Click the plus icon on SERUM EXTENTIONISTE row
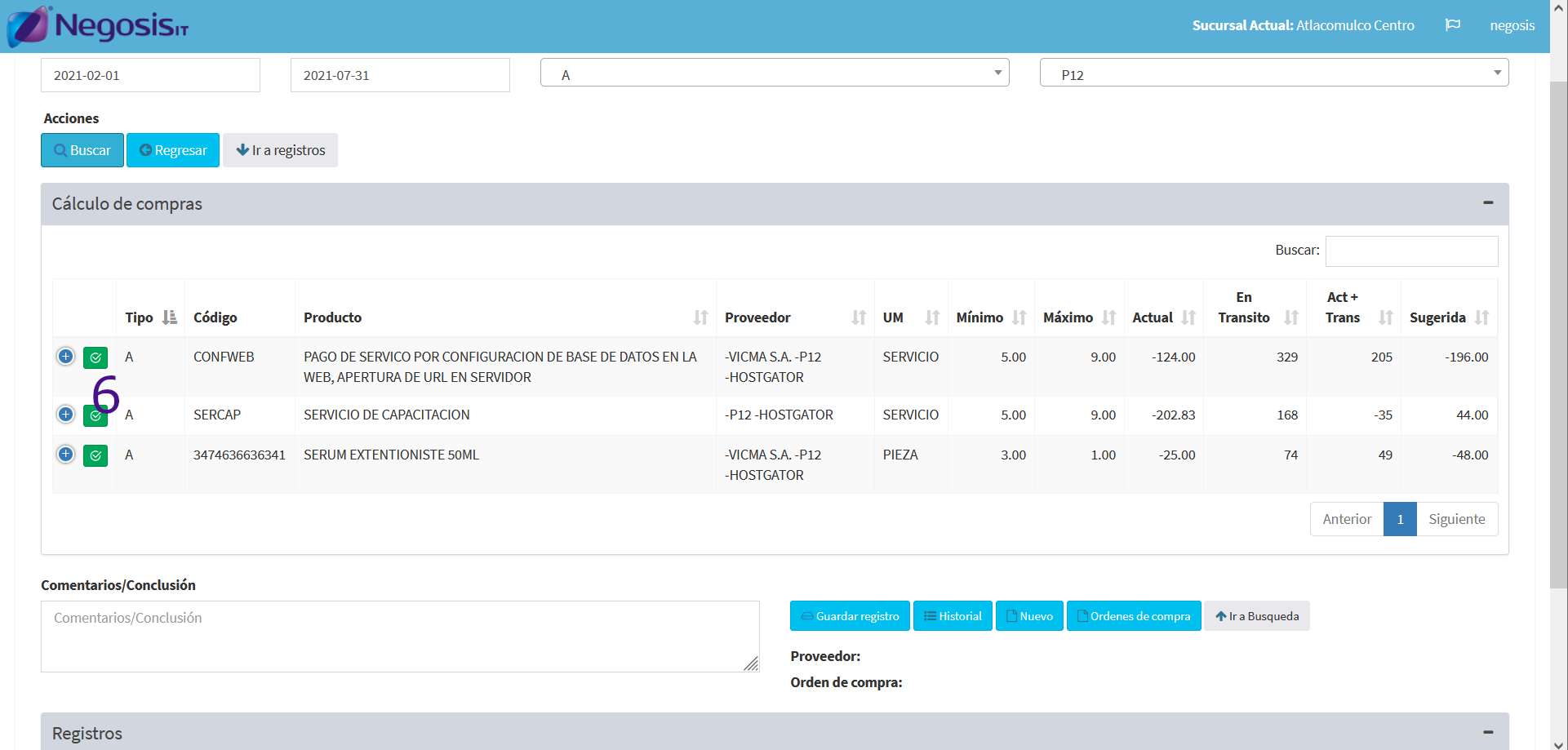This screenshot has width=1568, height=750. (x=66, y=455)
